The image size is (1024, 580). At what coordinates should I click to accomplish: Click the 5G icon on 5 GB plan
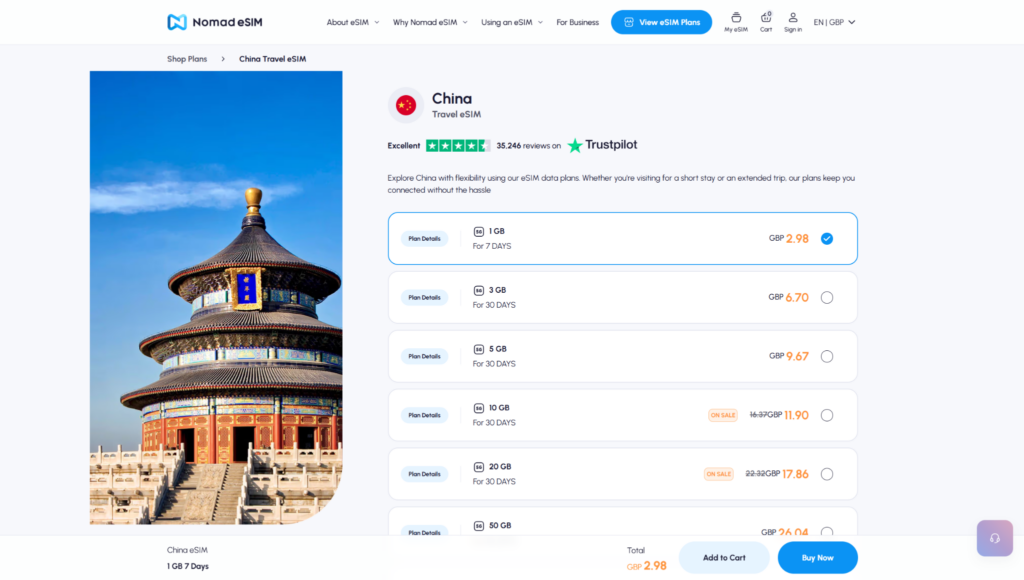click(479, 349)
